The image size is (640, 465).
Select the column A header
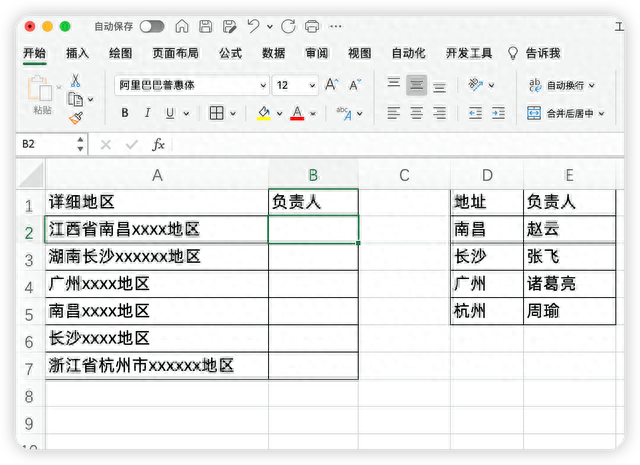tap(157, 176)
